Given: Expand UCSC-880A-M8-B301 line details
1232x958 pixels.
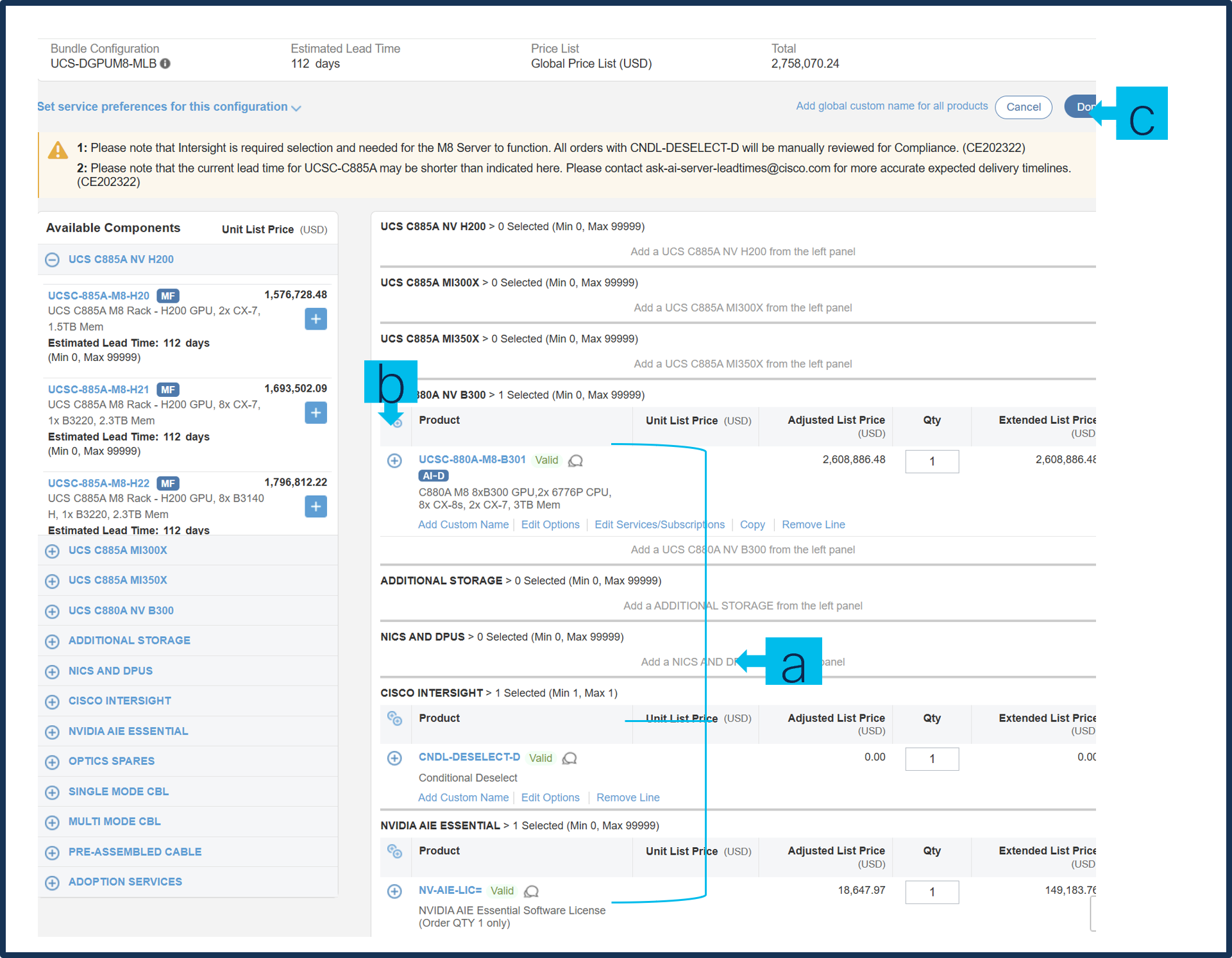Looking at the screenshot, I should (x=394, y=460).
